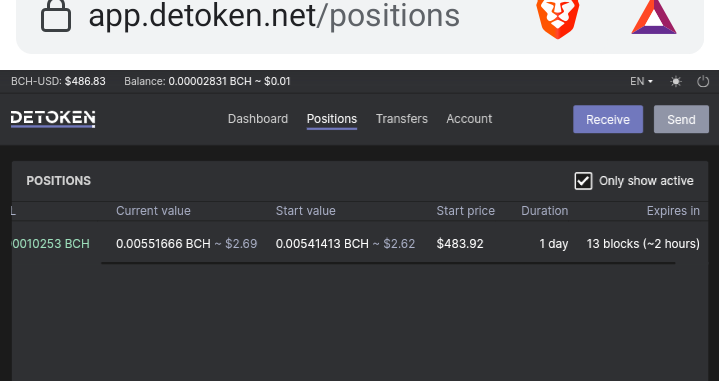
Task: Open Brave Rewards triangle icon
Action: (x=654, y=17)
